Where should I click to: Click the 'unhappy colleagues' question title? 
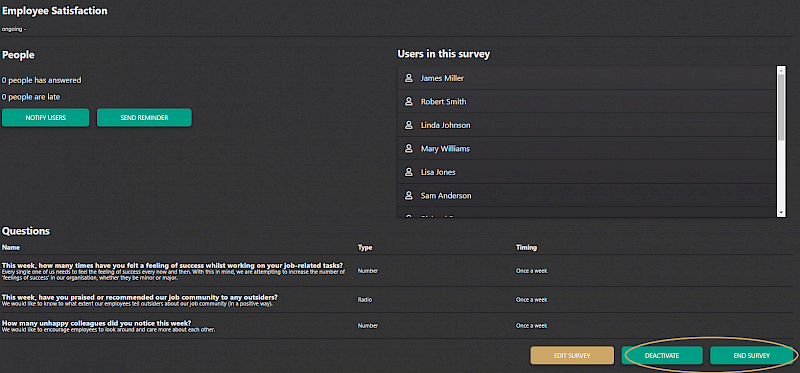click(x=96, y=323)
